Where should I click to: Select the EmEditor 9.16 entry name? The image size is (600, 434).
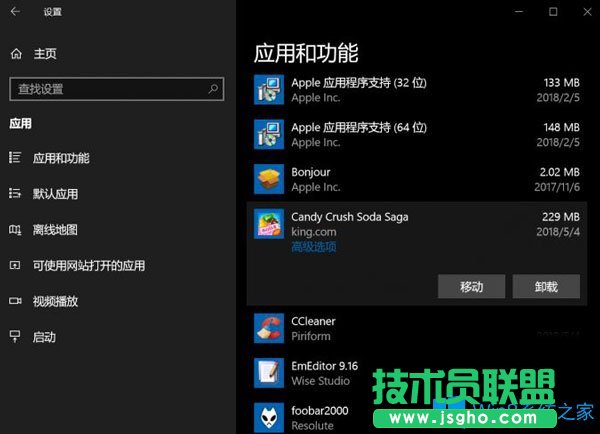(324, 366)
